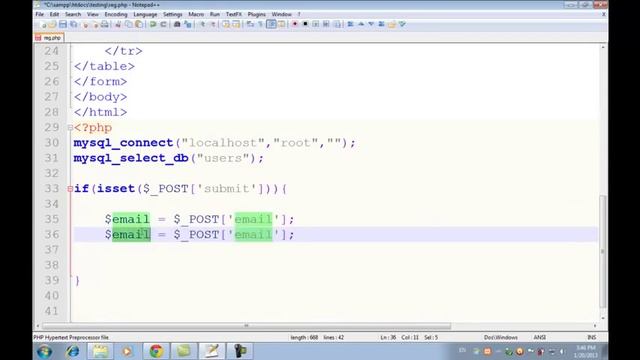
Task: Open the Plugins menu
Action: coord(257,14)
